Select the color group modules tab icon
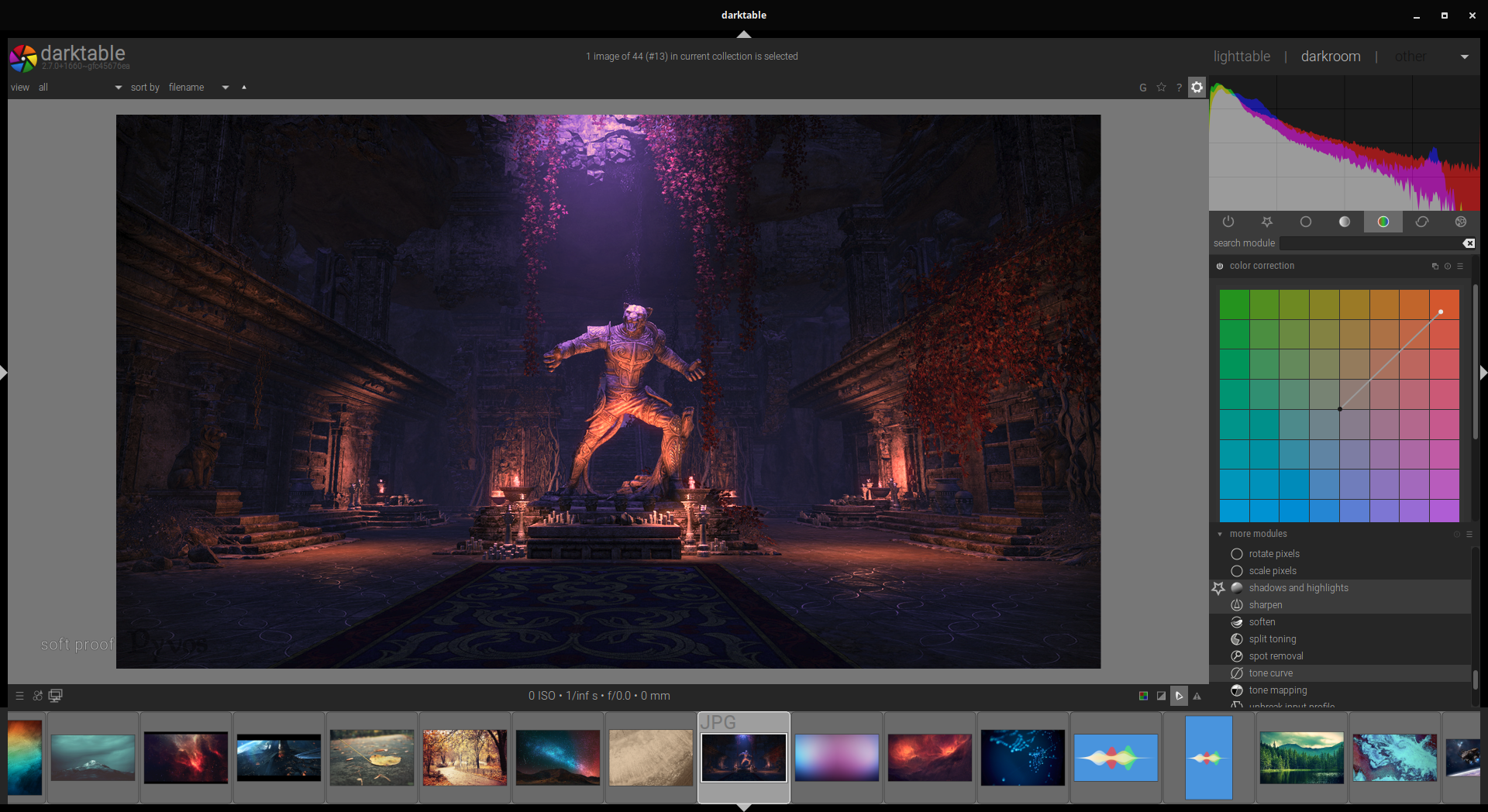 1383,222
